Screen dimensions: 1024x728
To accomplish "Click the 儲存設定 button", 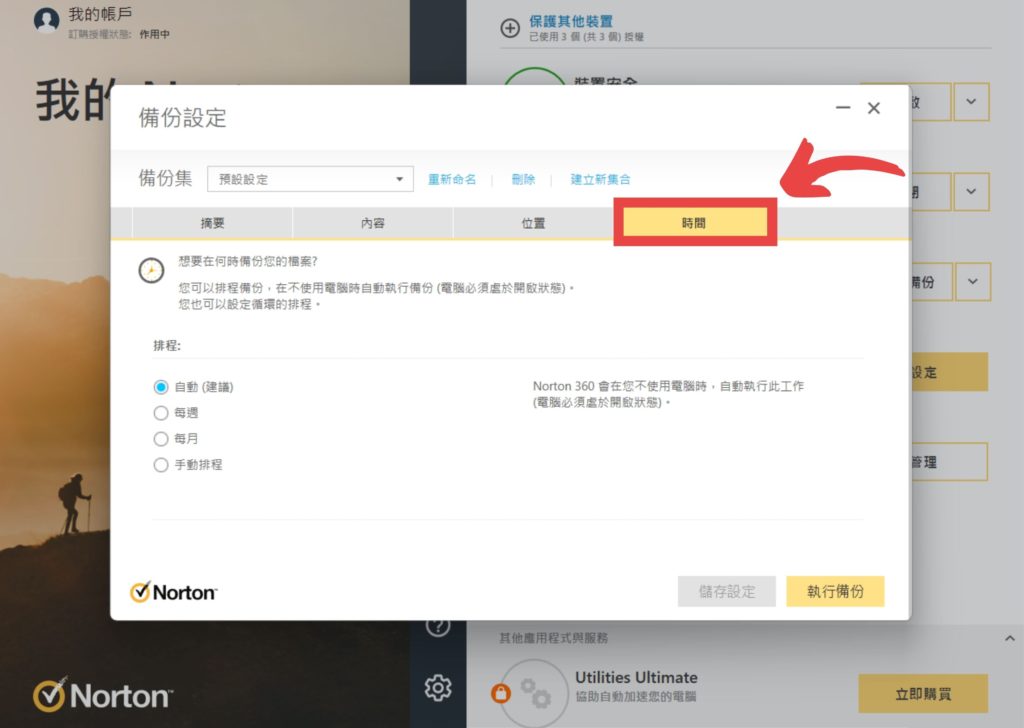I will click(x=727, y=592).
